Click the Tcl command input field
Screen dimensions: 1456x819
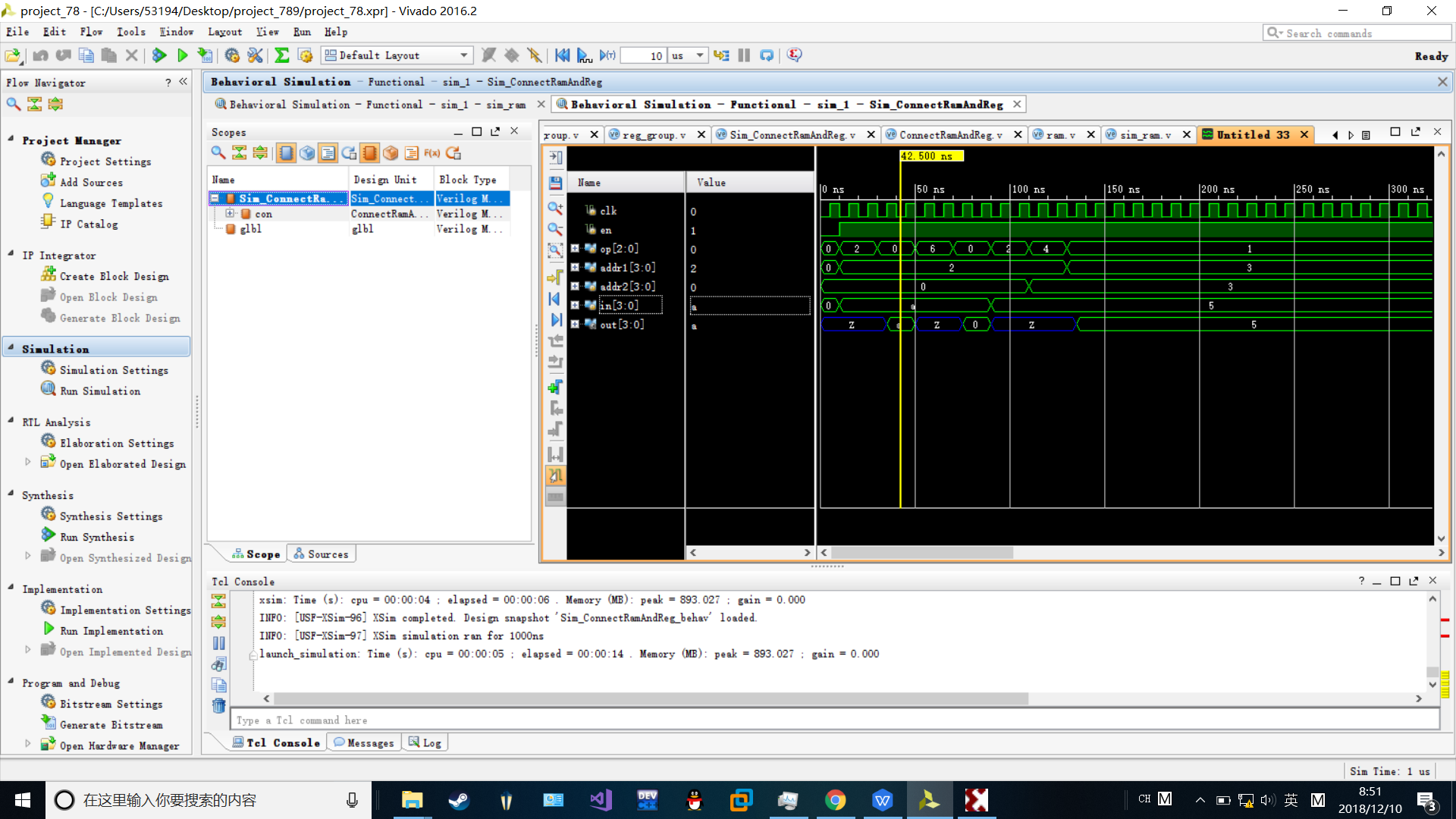pos(834,720)
